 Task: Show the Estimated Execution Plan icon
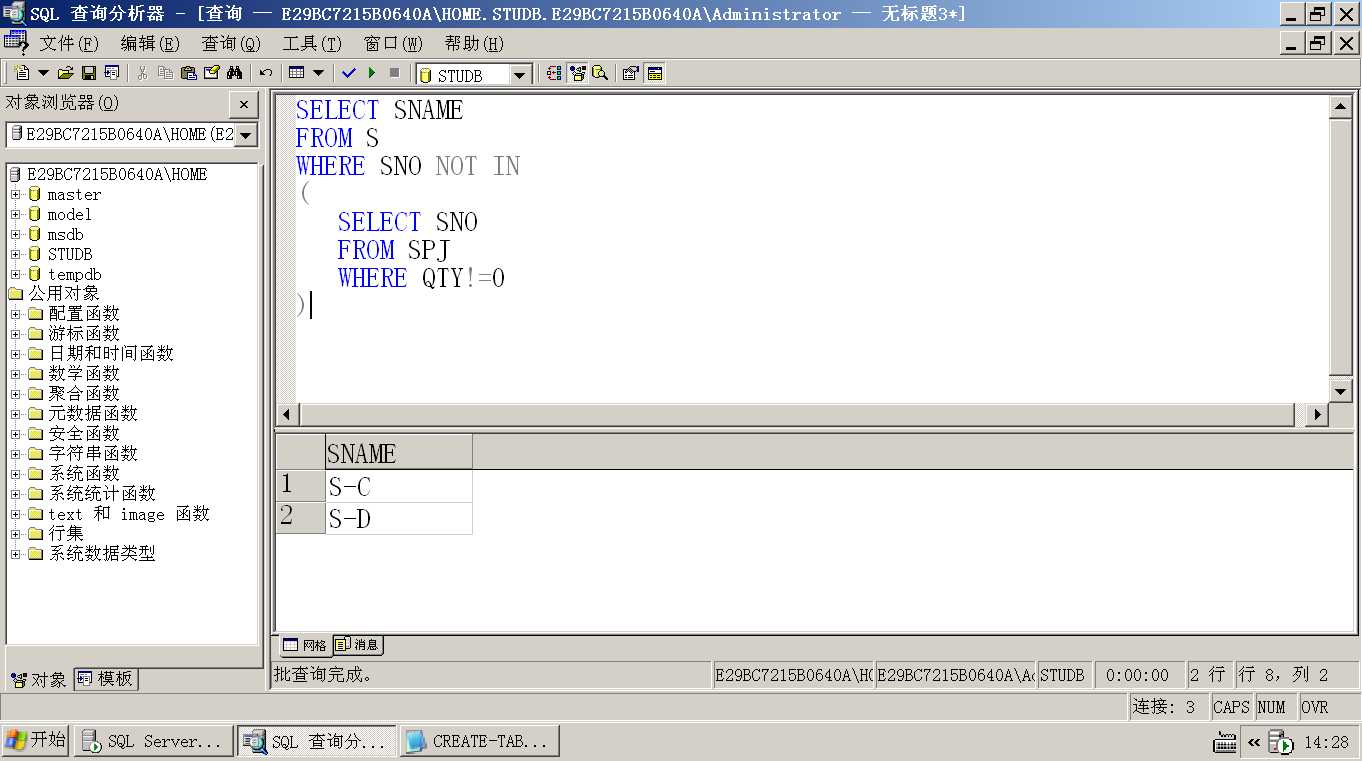(x=554, y=73)
